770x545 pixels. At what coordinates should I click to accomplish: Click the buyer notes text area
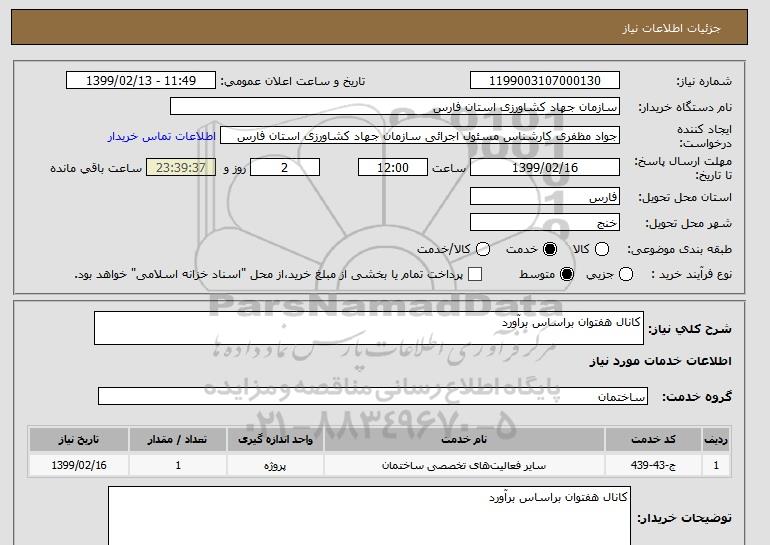point(369,516)
